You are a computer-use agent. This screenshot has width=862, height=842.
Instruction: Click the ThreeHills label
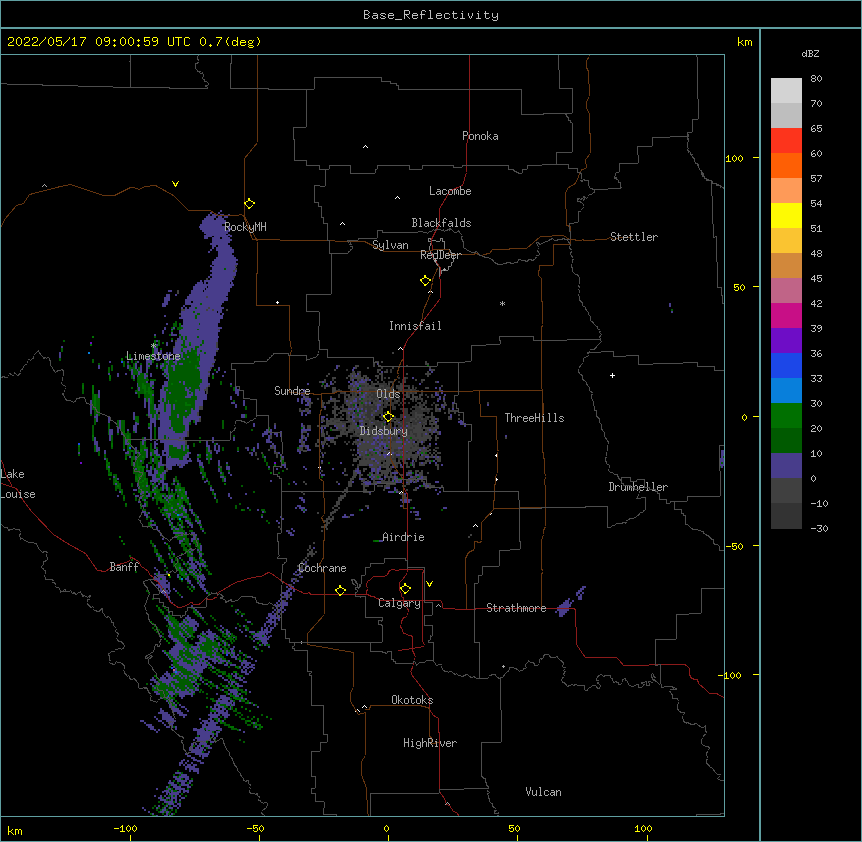tap(534, 418)
